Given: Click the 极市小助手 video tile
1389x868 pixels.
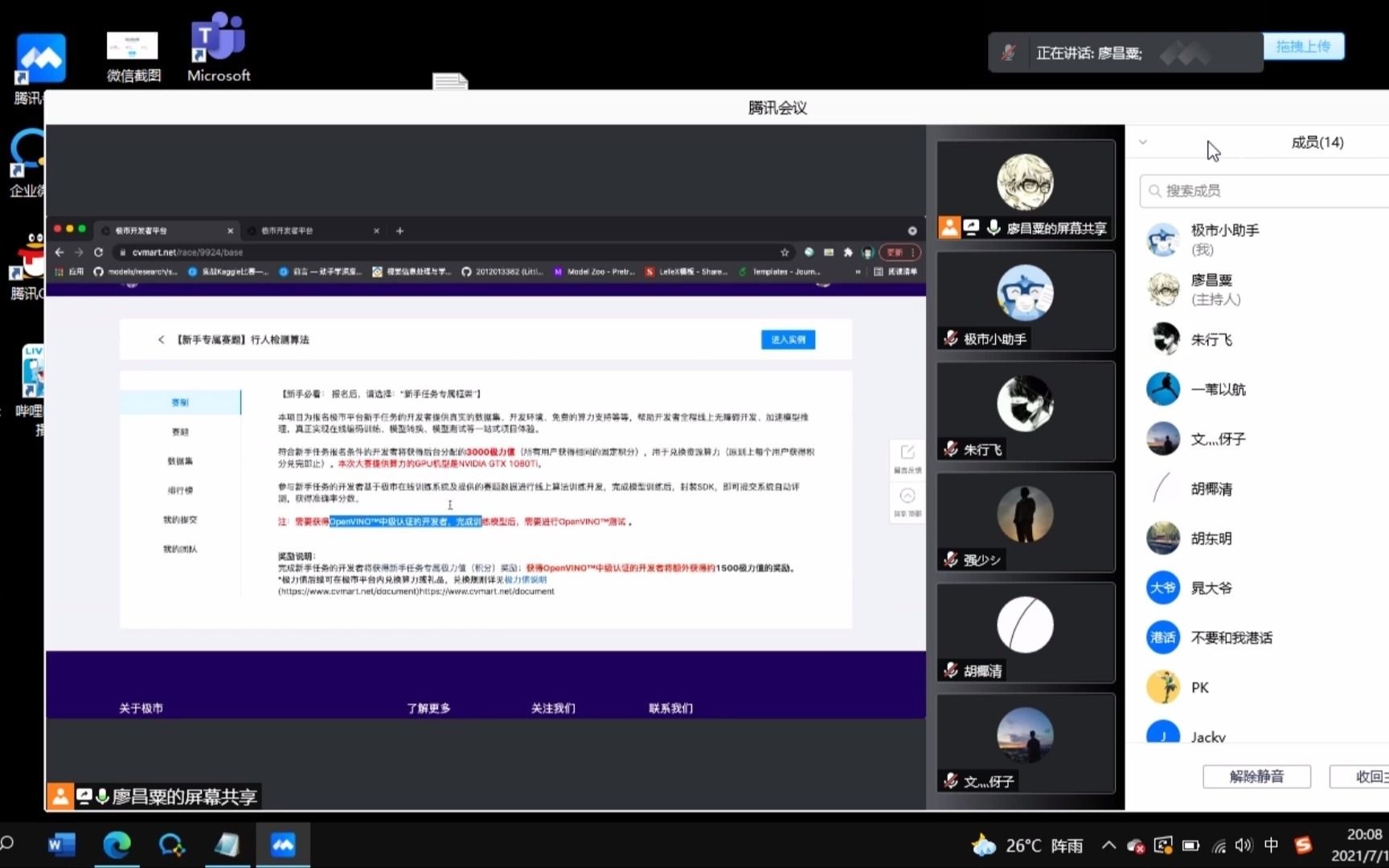Looking at the screenshot, I should 1026,301.
